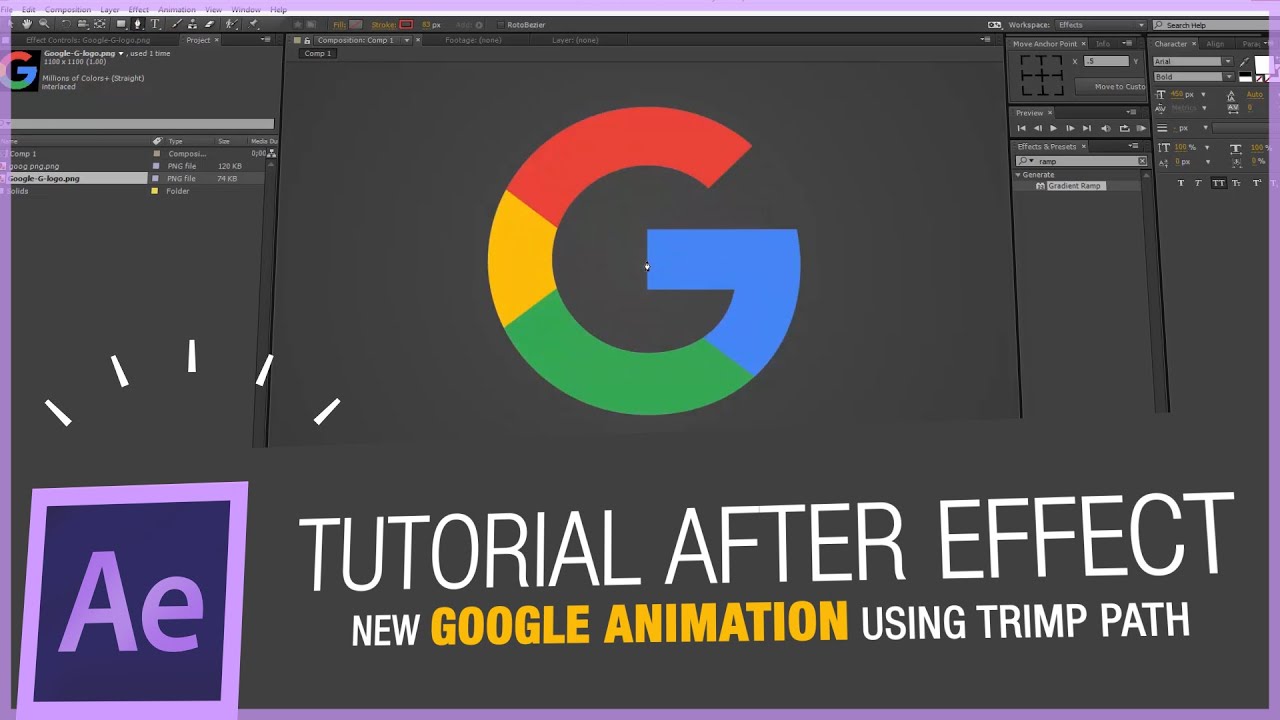Select the Clone Stamp tool

pos(192,24)
